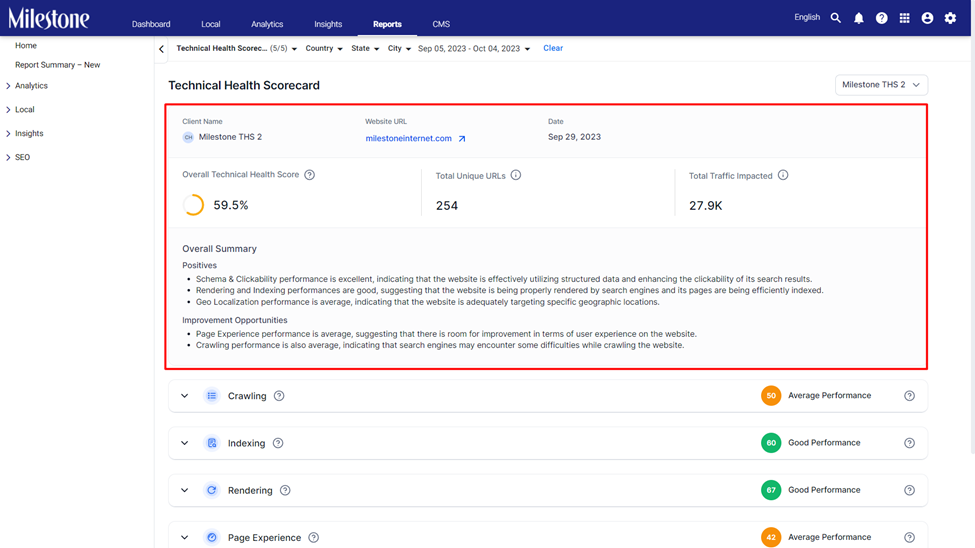Click the Crawling list icon
The height and width of the screenshot is (548, 975).
click(x=212, y=396)
